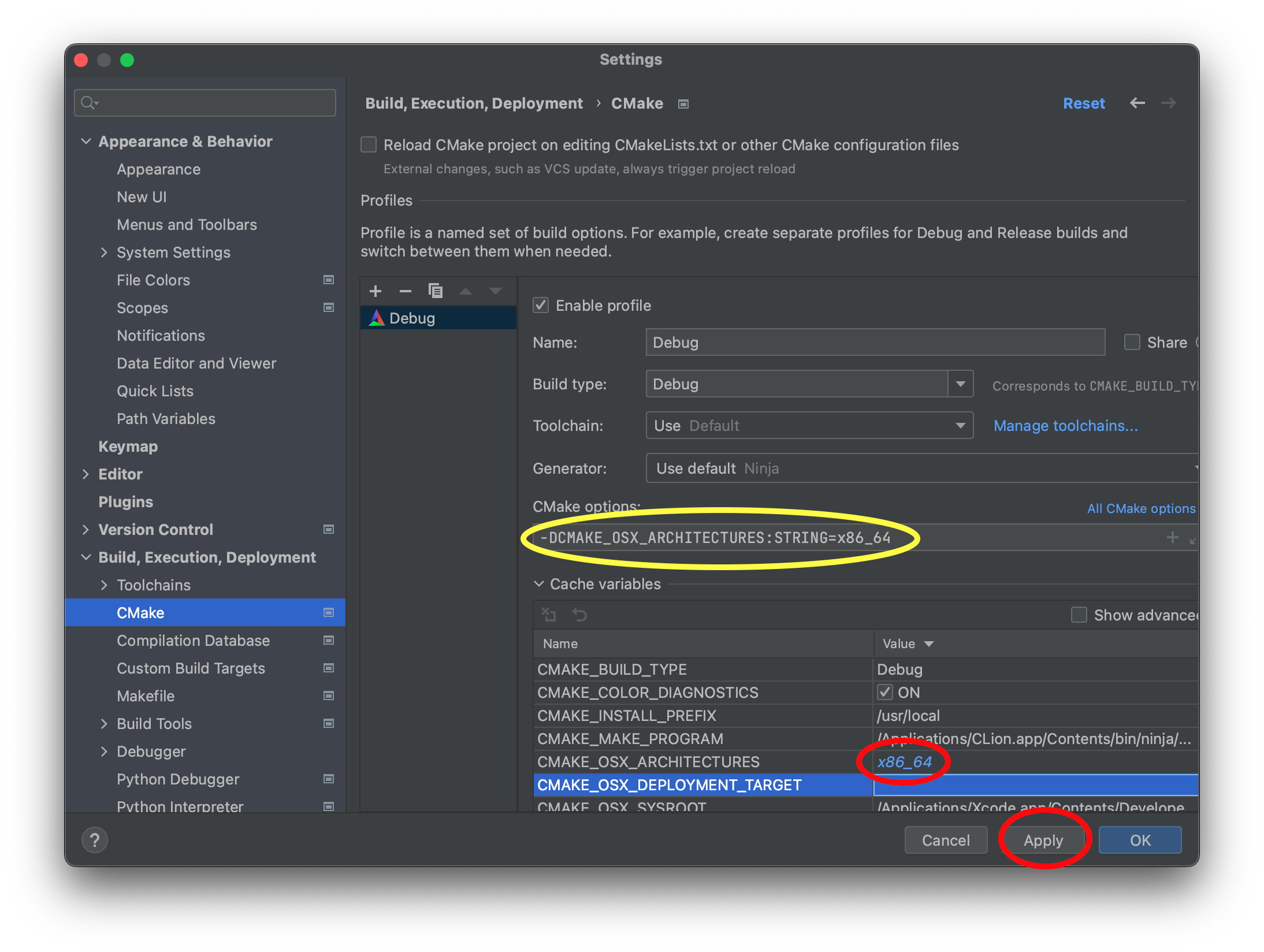Click the Debug profile CMake icon

pyautogui.click(x=377, y=318)
